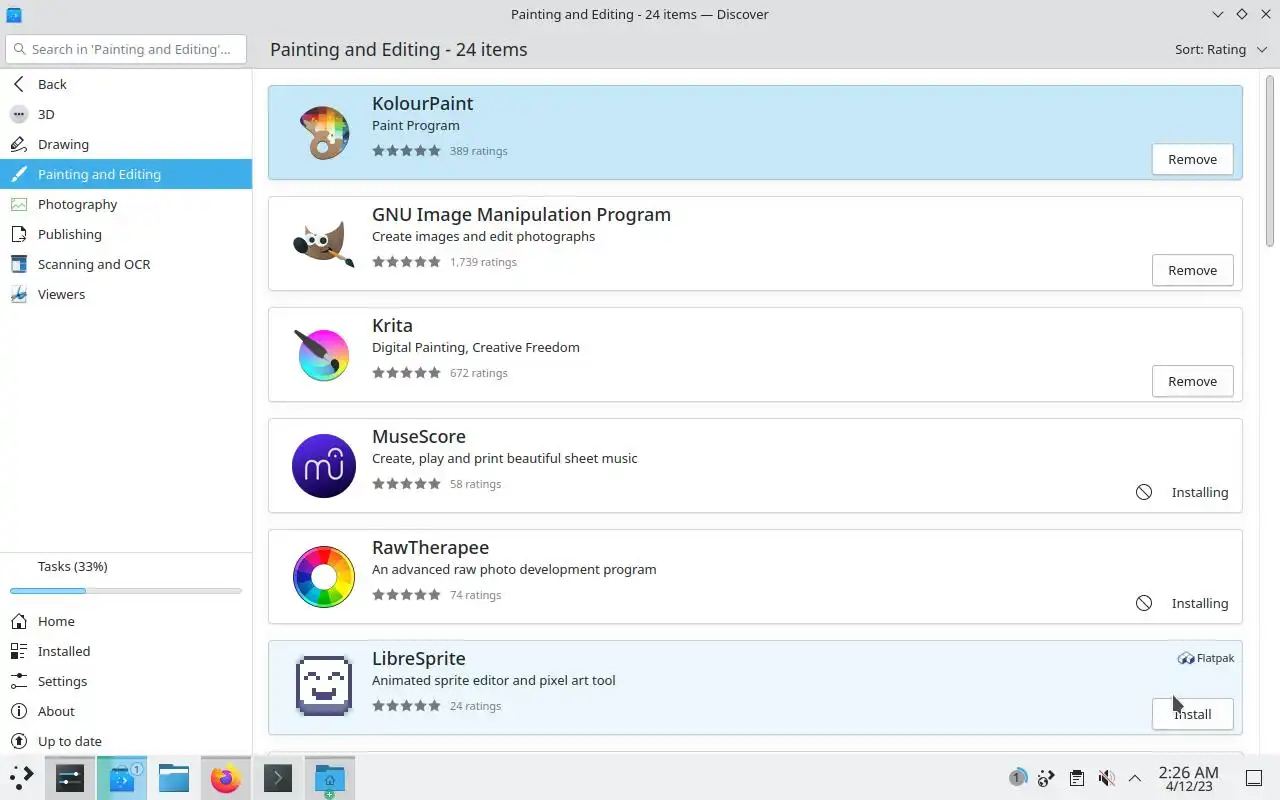This screenshot has height=800, width=1280.
Task: Click the vertical scrollbar of the app list
Action: [x=1270, y=160]
